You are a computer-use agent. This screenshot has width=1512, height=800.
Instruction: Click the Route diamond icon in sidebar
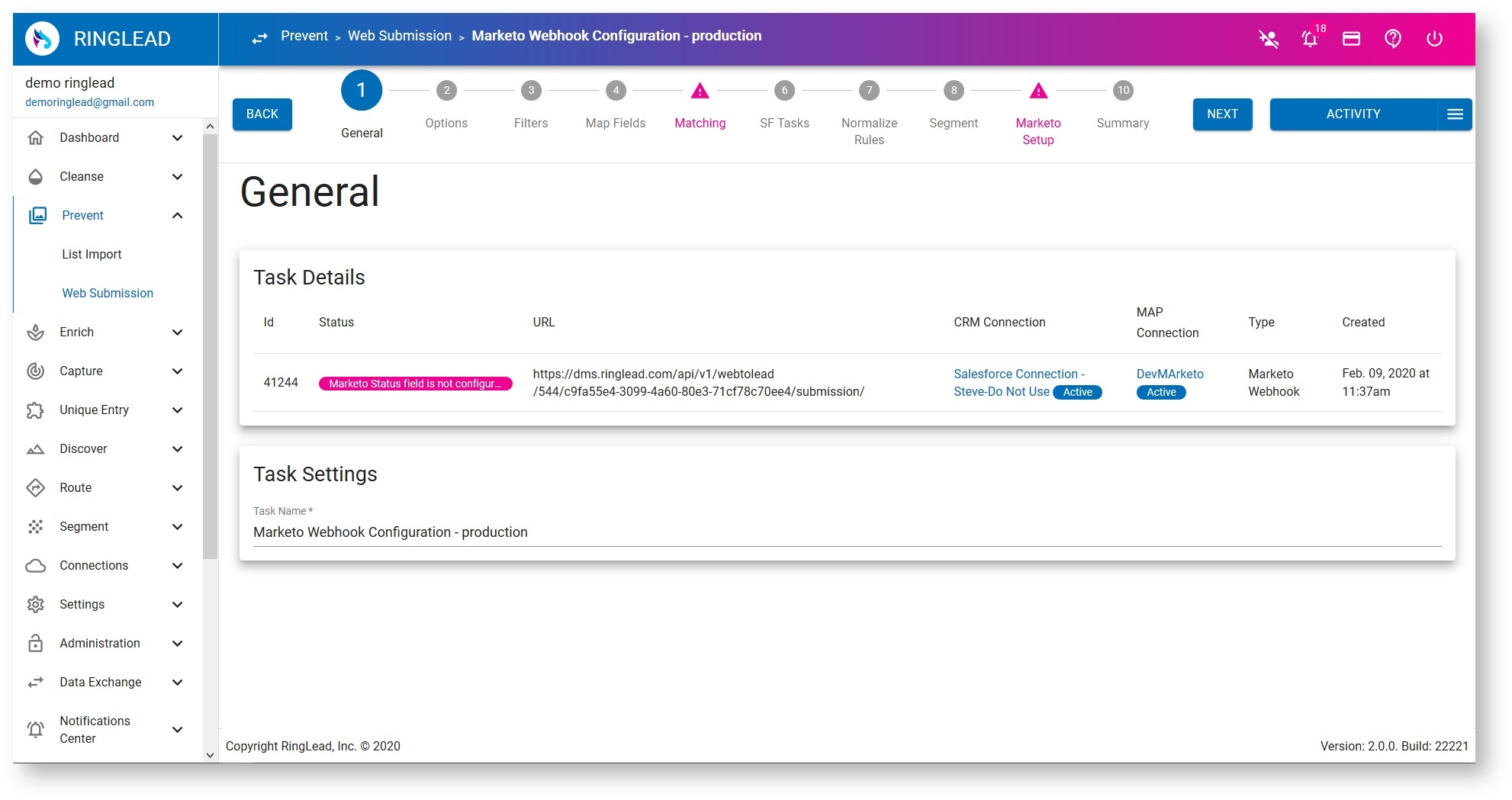coord(36,488)
